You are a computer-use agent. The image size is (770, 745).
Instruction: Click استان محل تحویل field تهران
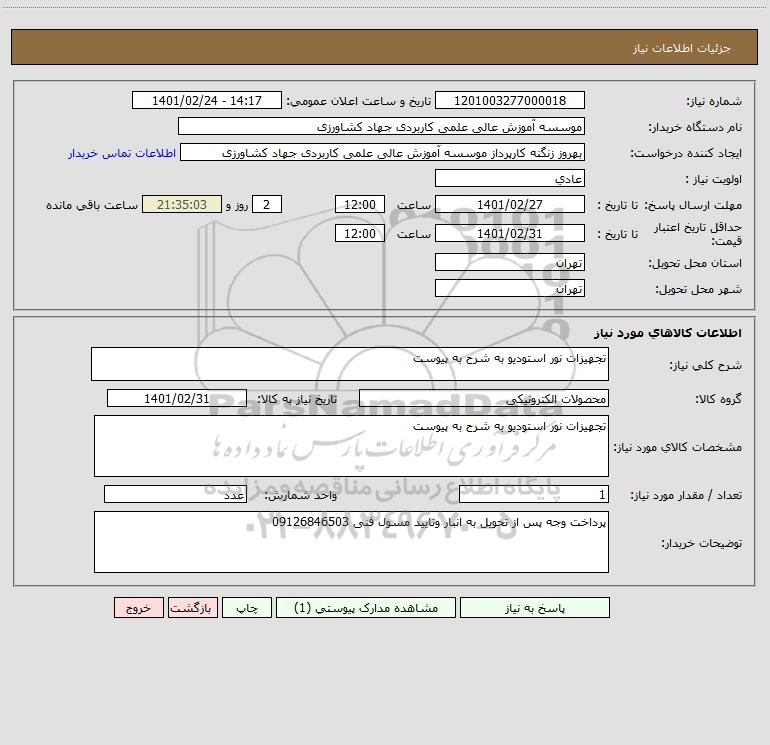coord(510,262)
